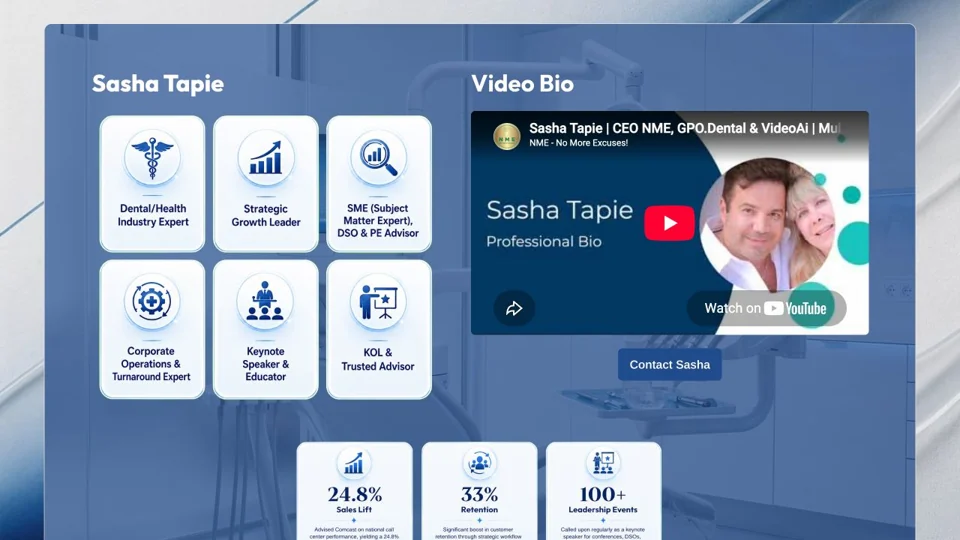Select the 100+ Leadership Events figure
This screenshot has height=540, width=960.
[603, 493]
